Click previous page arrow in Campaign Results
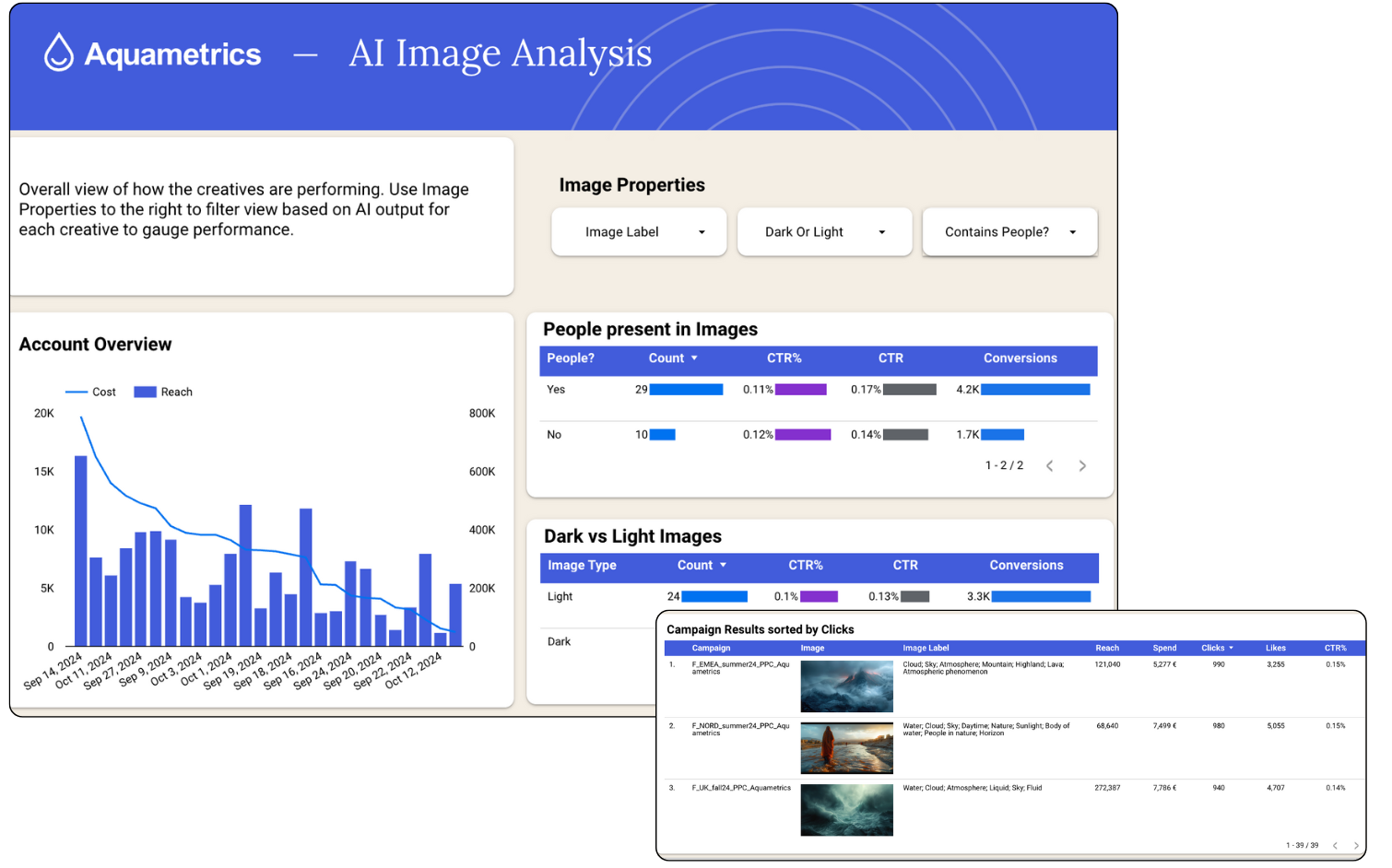The image size is (1392, 868). point(1335,845)
